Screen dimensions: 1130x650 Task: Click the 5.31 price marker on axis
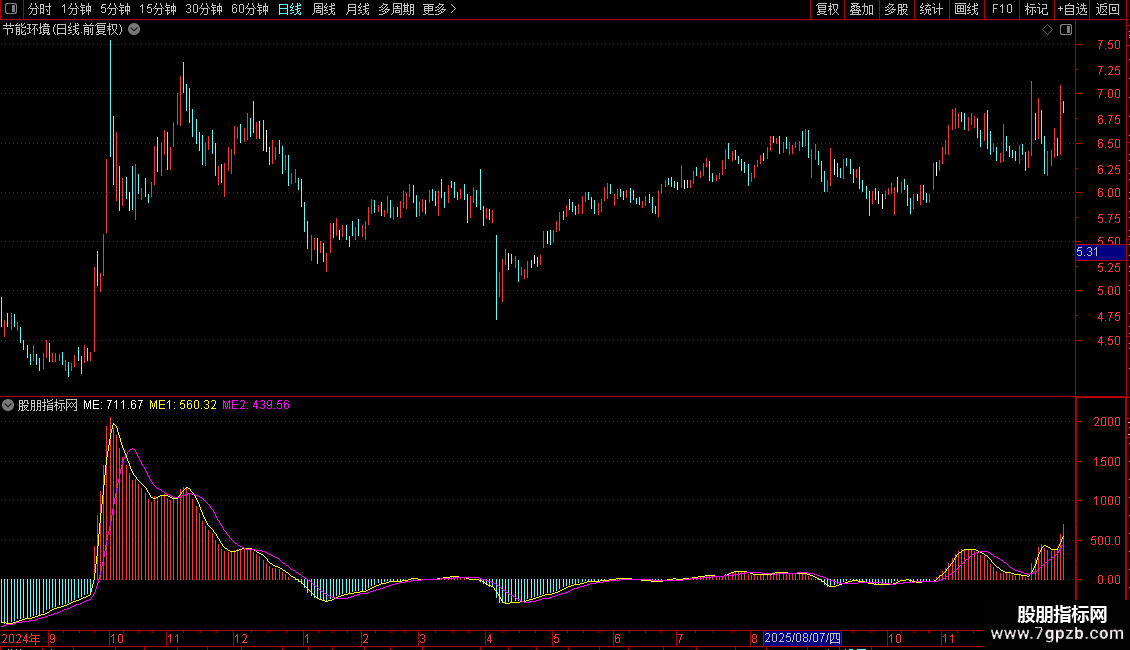(x=1100, y=252)
